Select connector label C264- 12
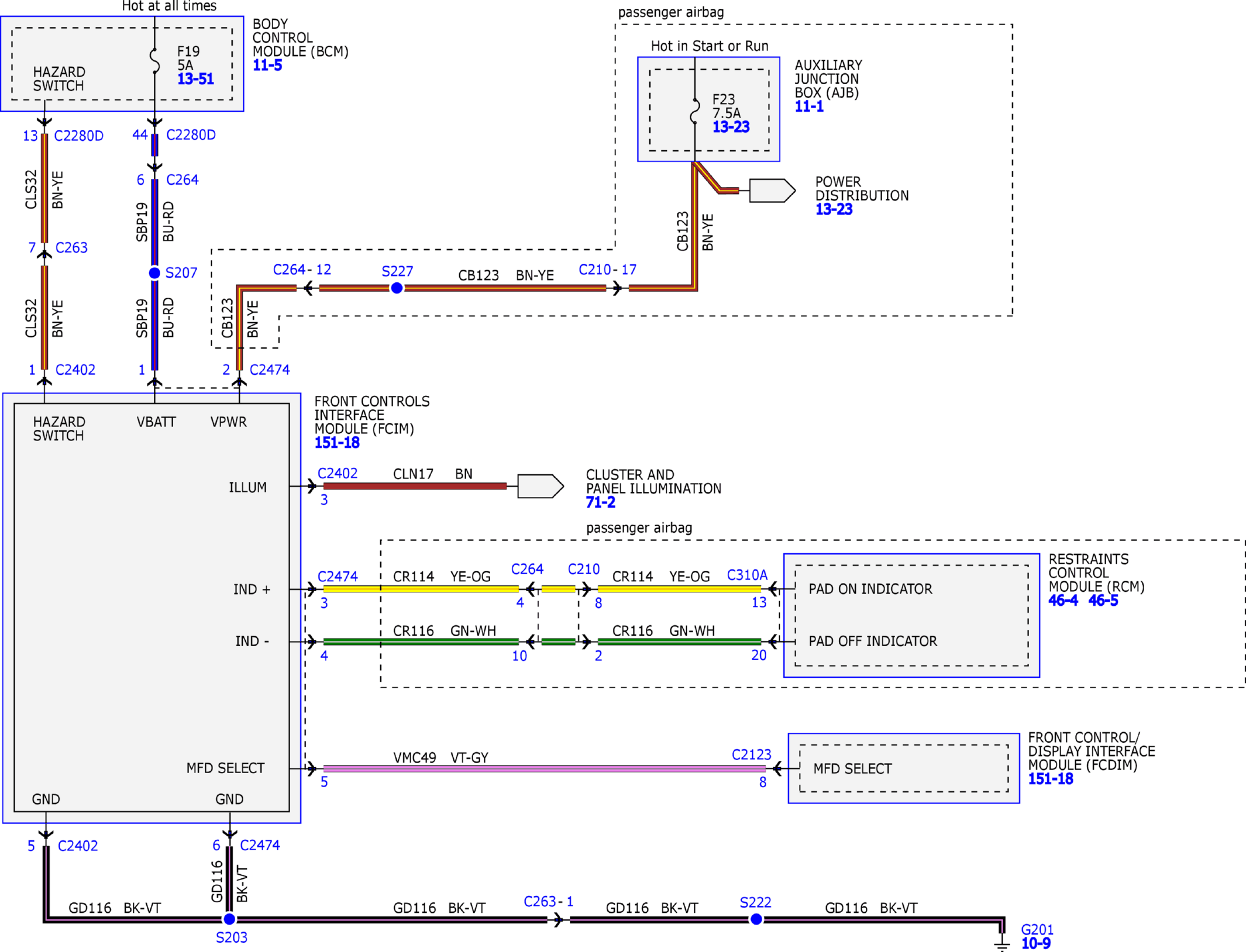The width and height of the screenshot is (1246, 952). (x=302, y=270)
